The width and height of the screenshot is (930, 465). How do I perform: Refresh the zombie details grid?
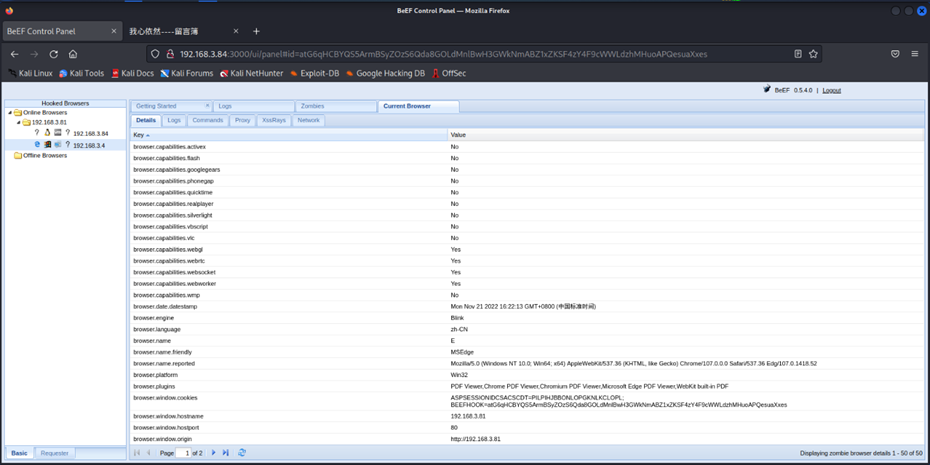tap(242, 453)
